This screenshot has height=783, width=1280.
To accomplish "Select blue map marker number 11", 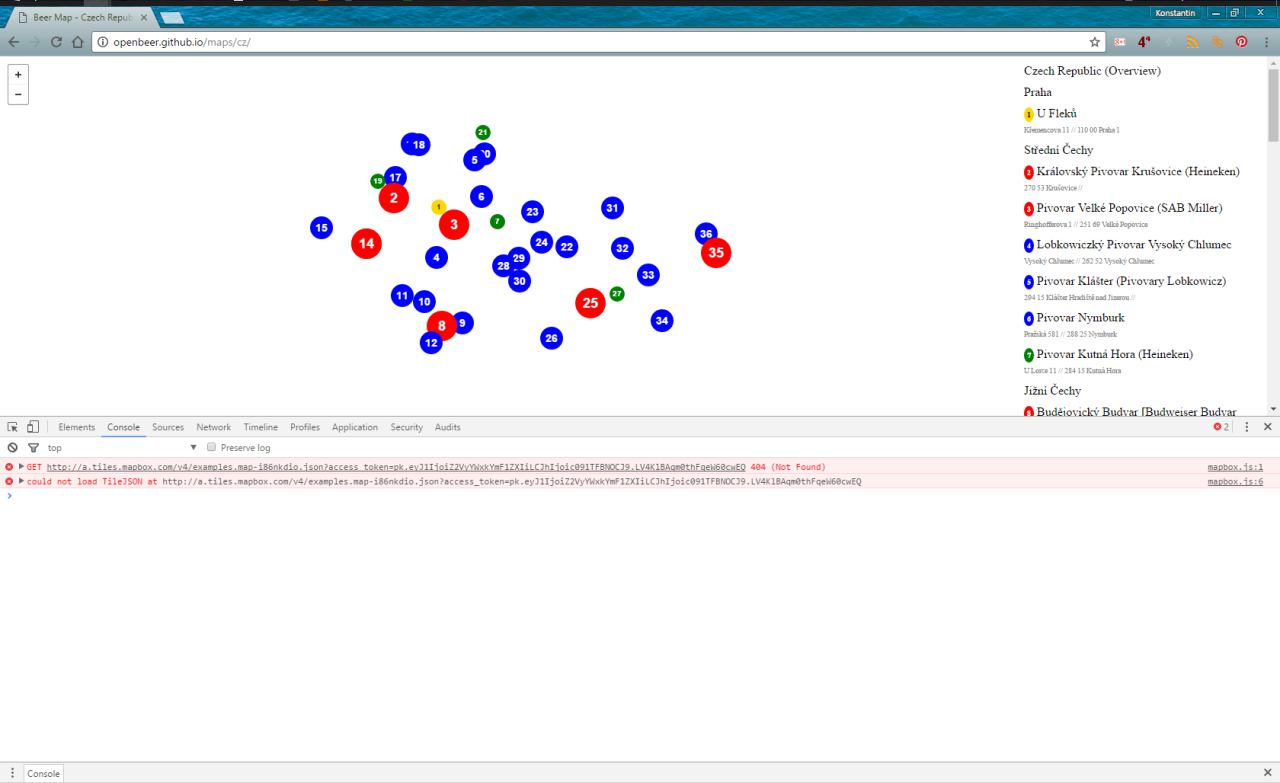I will [402, 296].
